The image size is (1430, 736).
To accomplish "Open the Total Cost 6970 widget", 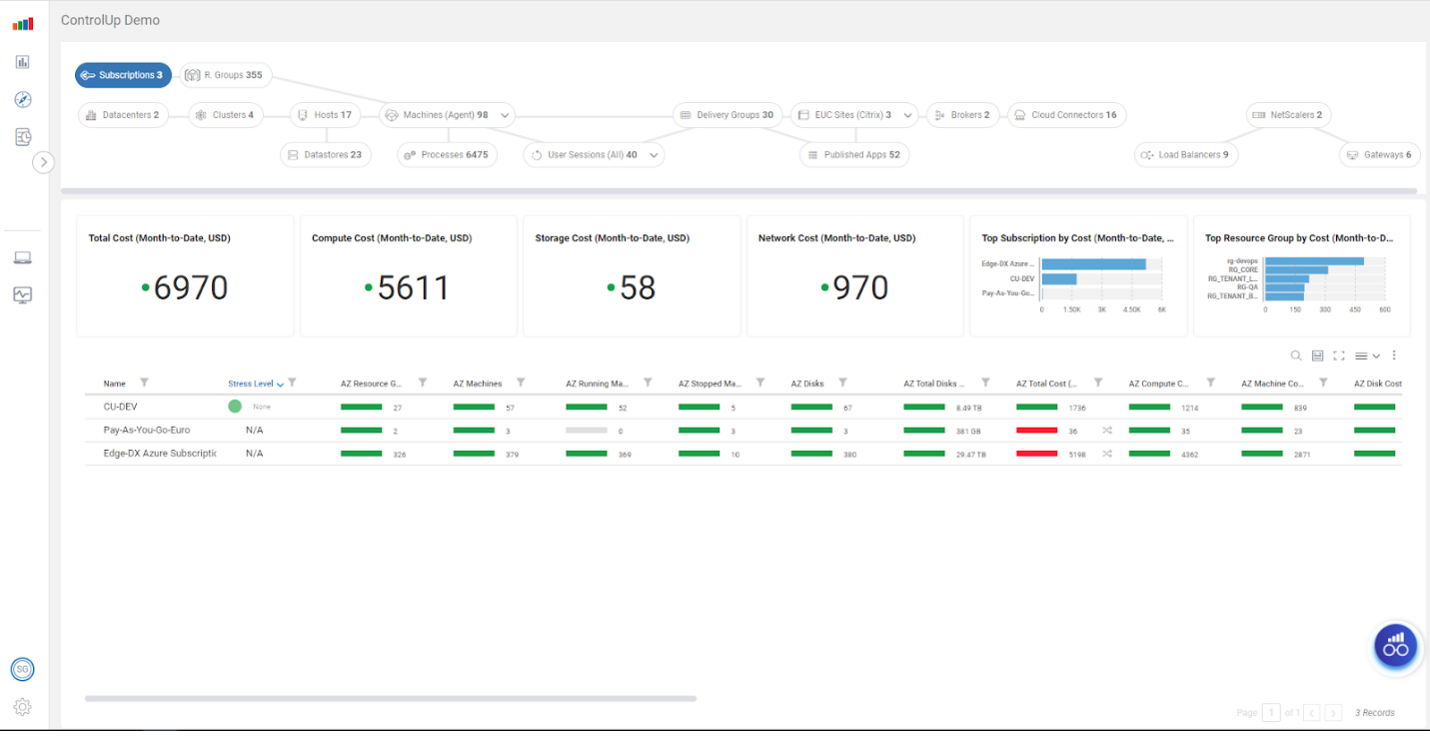I will point(185,276).
